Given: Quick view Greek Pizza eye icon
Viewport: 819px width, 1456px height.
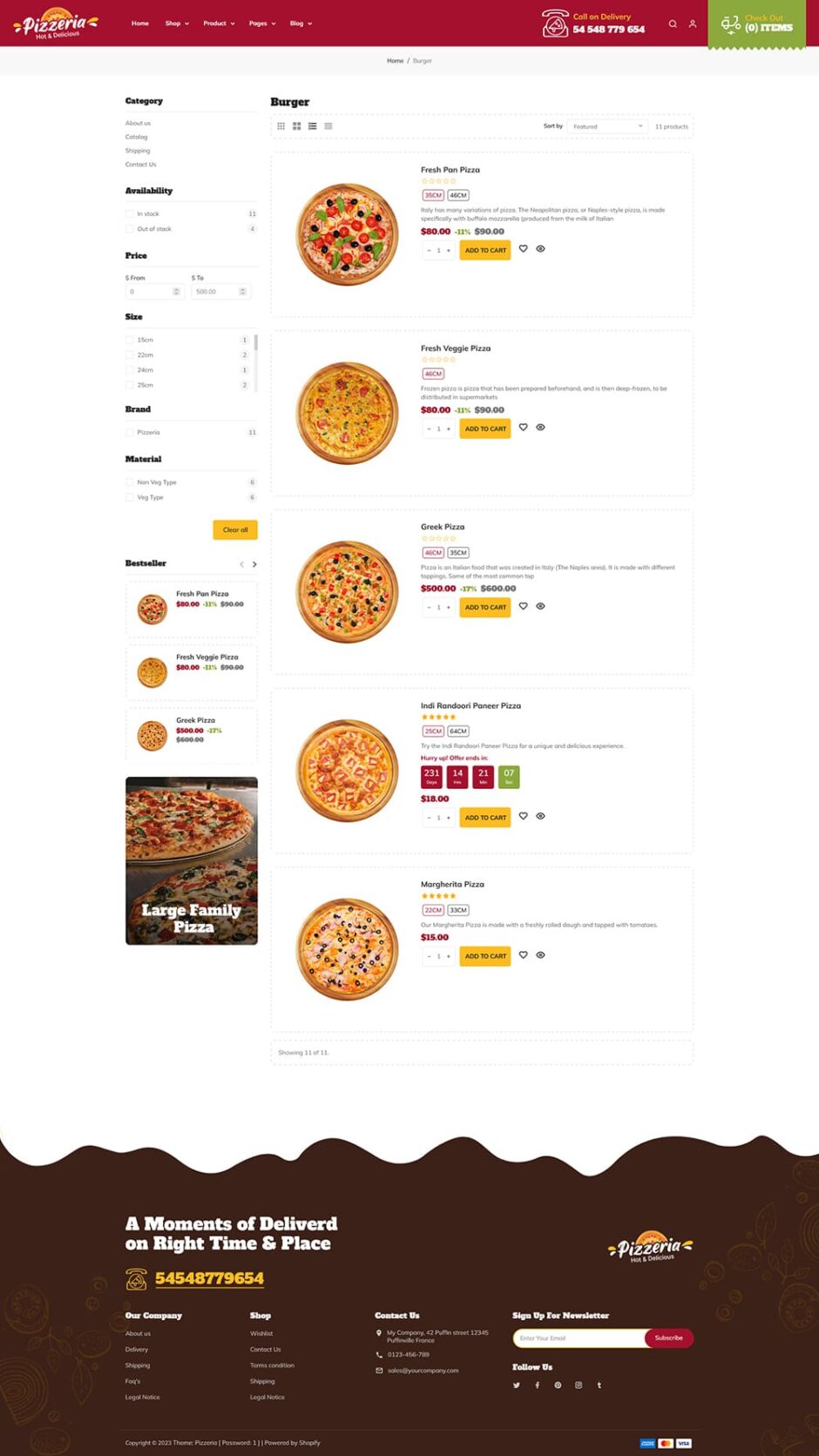Looking at the screenshot, I should pos(540,606).
